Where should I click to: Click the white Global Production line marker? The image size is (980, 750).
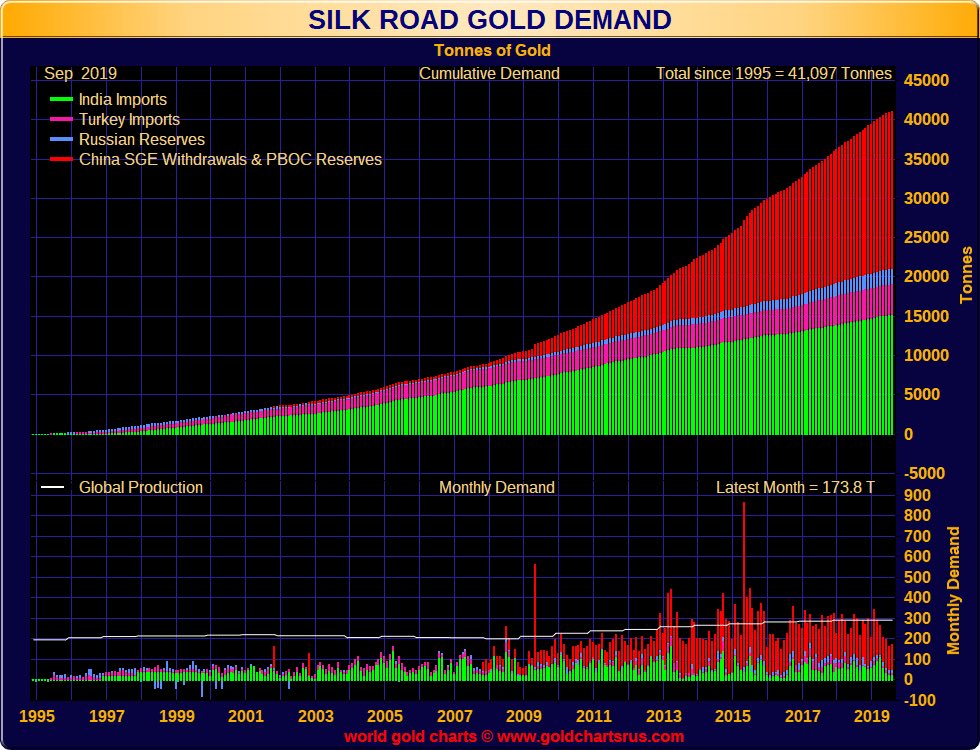(x=53, y=488)
